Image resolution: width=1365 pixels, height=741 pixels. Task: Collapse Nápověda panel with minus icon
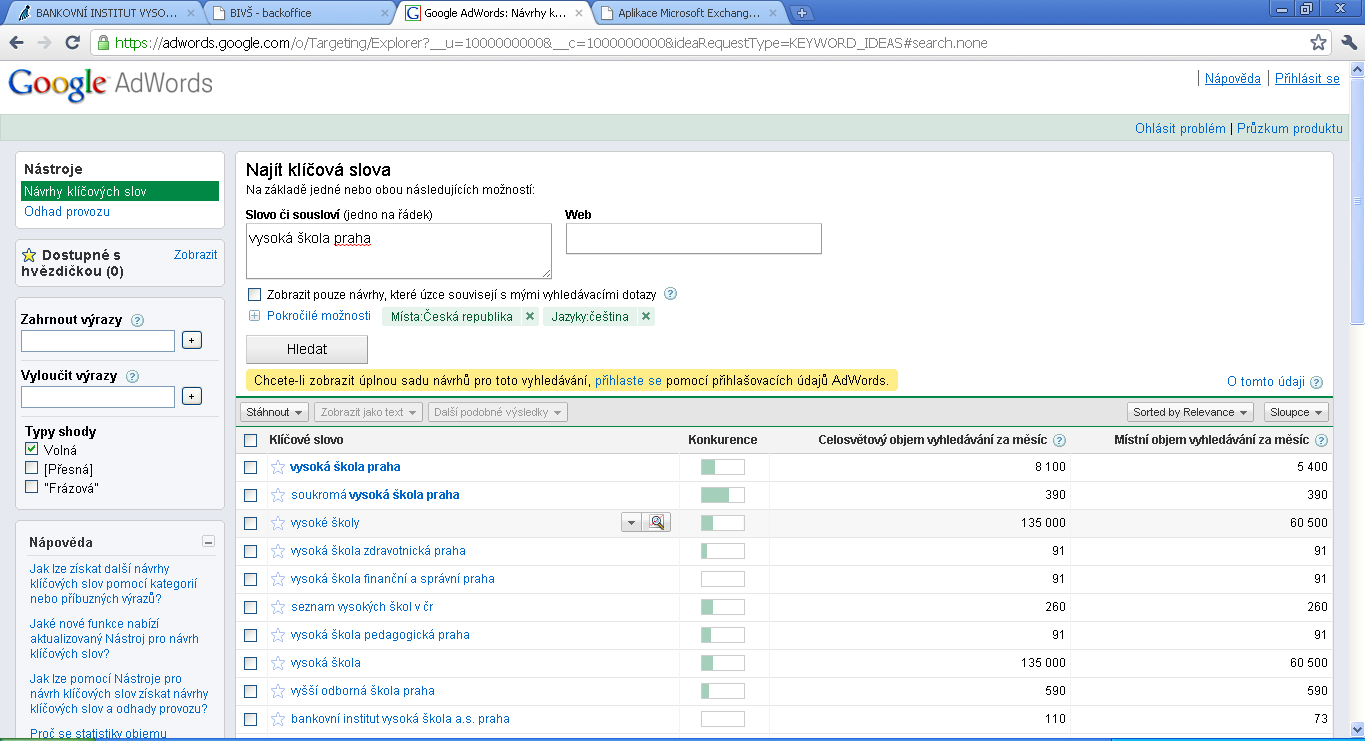click(208, 542)
